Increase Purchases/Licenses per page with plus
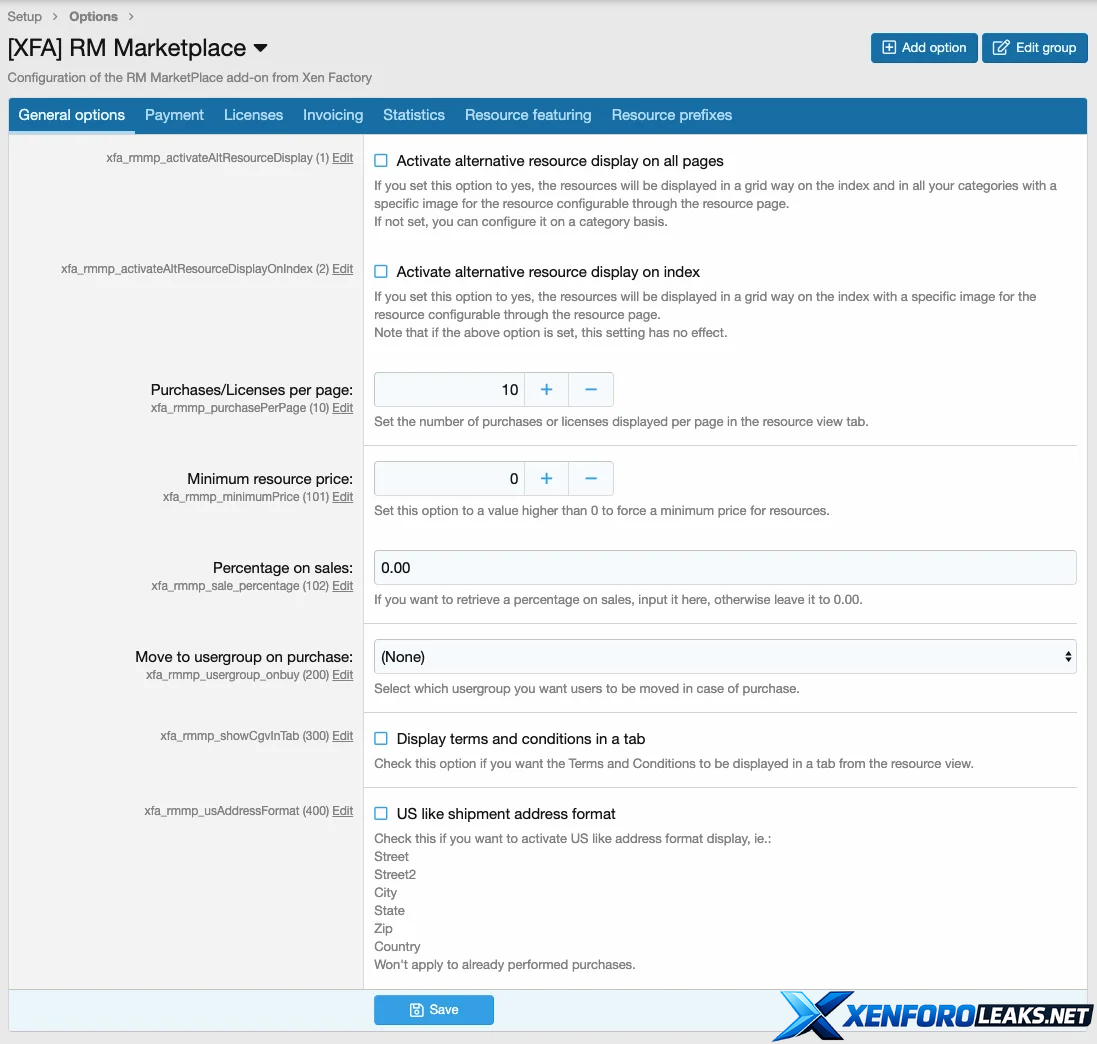This screenshot has width=1097, height=1044. (546, 389)
